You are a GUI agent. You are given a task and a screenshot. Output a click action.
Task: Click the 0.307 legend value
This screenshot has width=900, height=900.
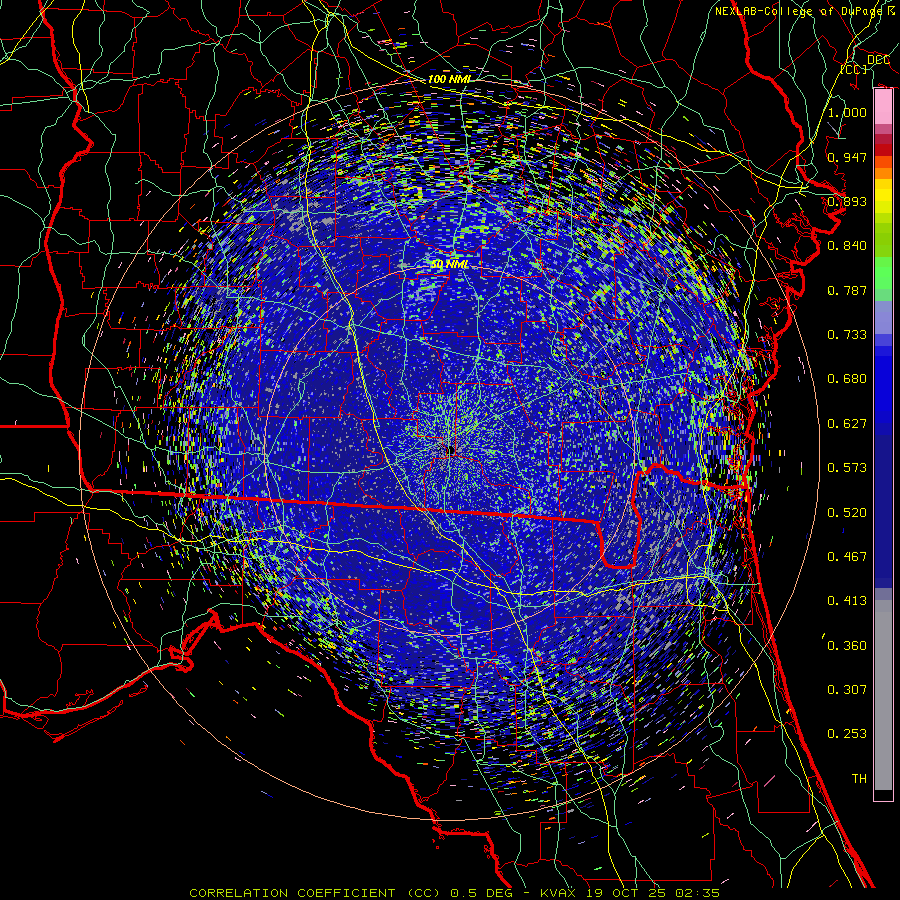click(x=847, y=690)
